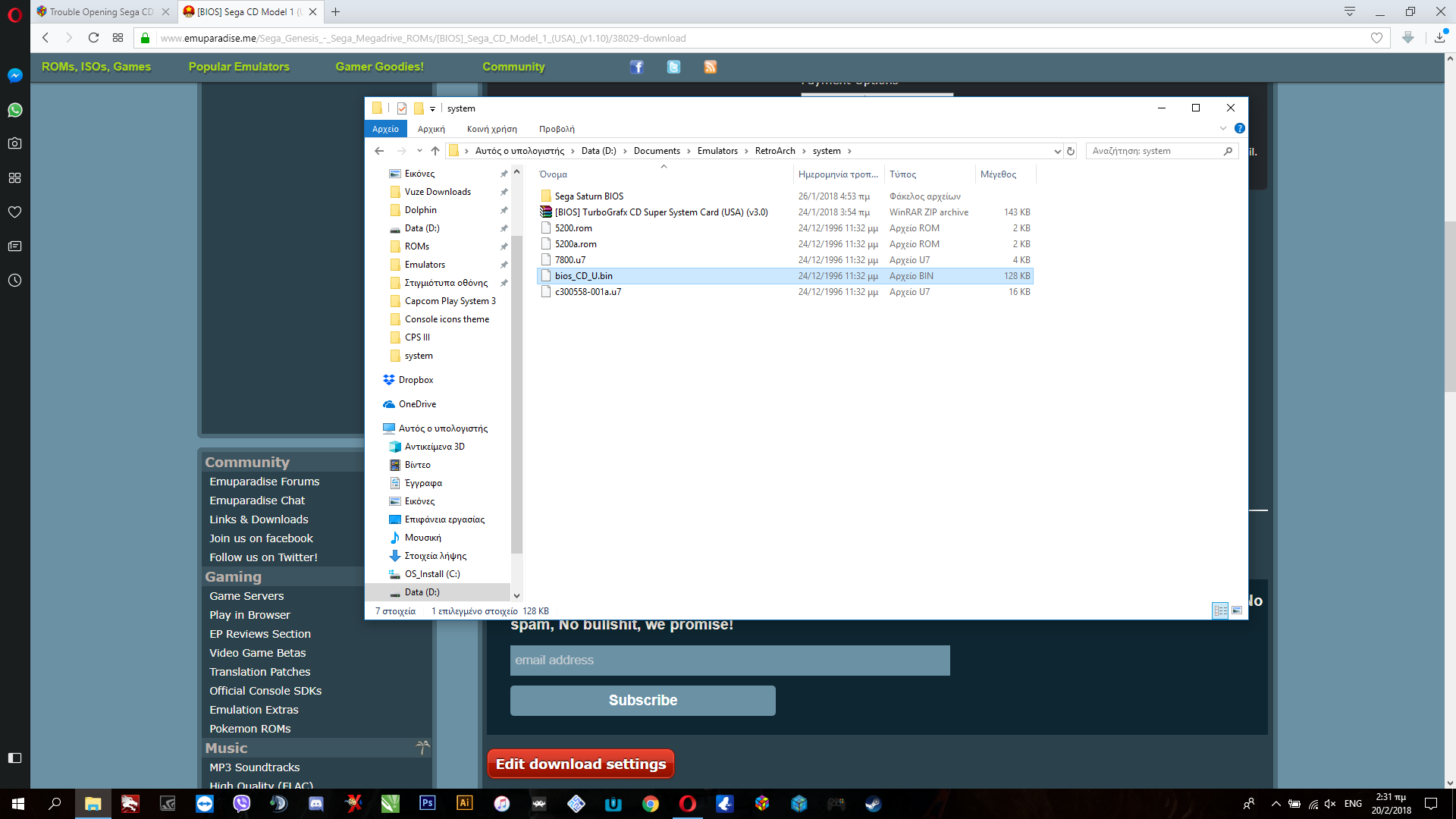Click the browser back arrow
This screenshot has height=819, width=1456.
tap(45, 38)
